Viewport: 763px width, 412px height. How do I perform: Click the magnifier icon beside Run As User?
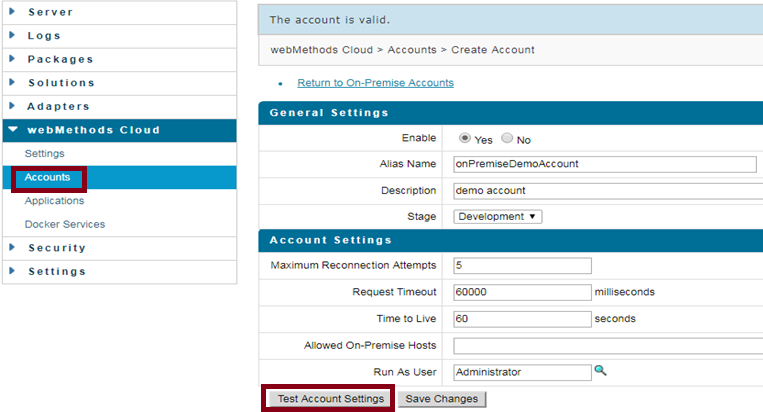point(600,371)
